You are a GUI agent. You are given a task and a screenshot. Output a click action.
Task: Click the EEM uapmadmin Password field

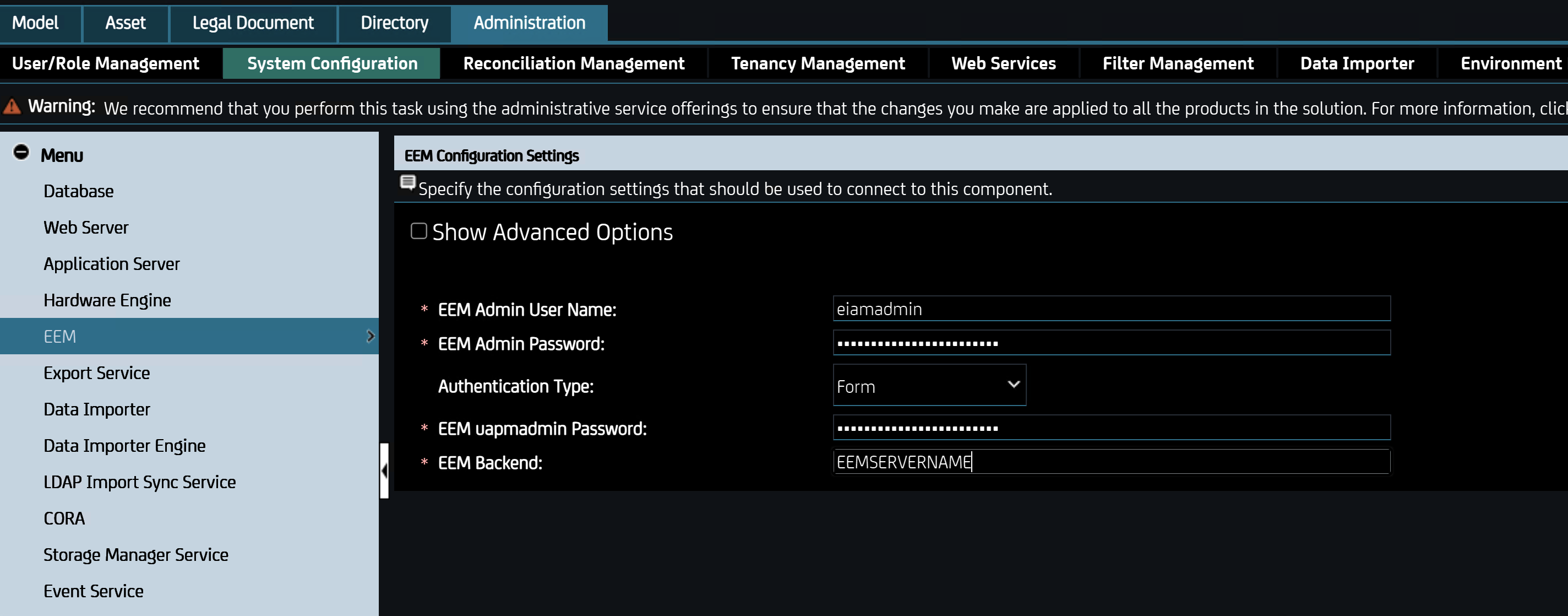[x=1111, y=428]
